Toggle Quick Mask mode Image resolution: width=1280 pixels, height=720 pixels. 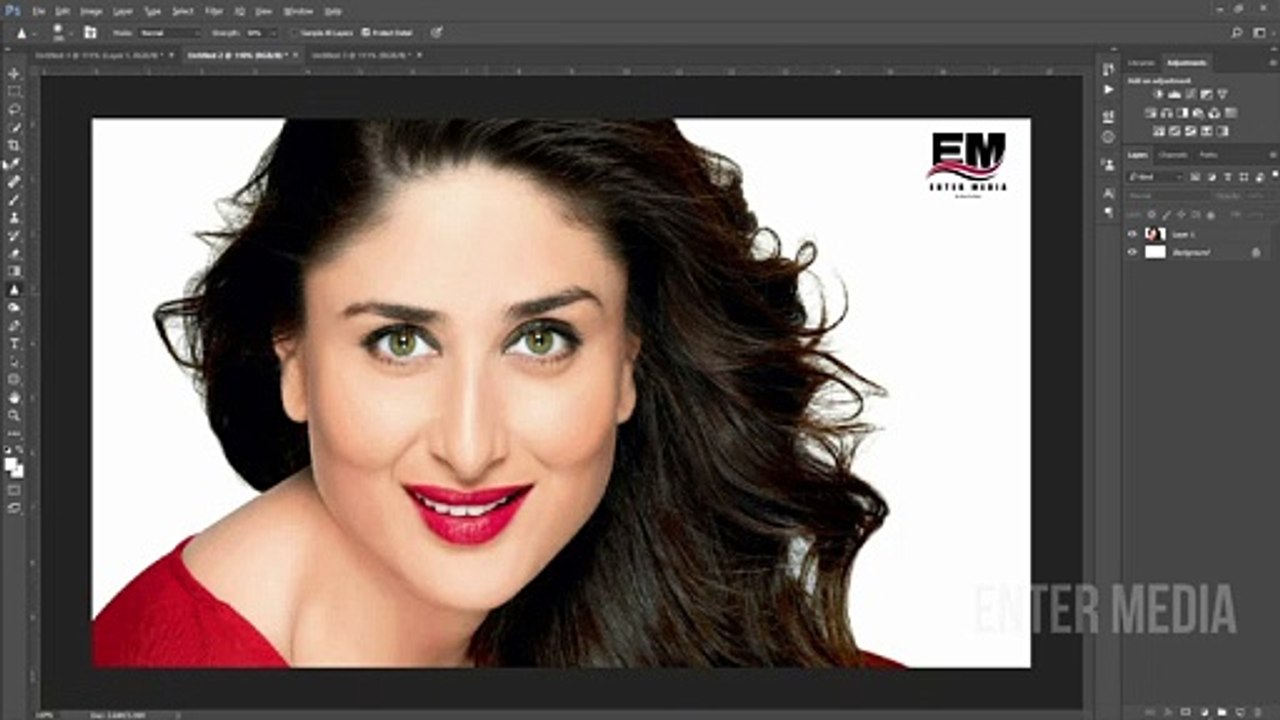point(14,490)
